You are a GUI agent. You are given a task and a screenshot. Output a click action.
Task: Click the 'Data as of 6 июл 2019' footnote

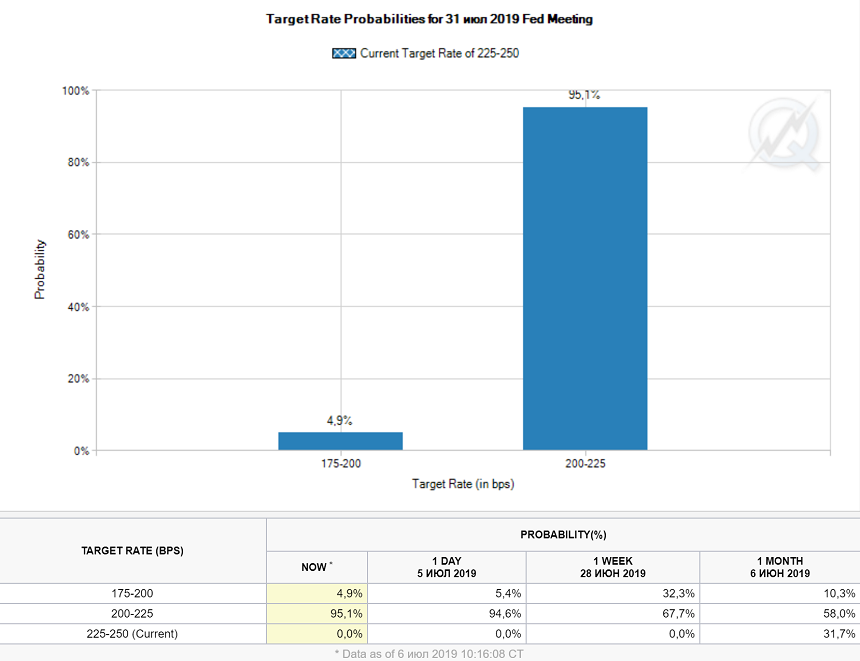point(428,653)
